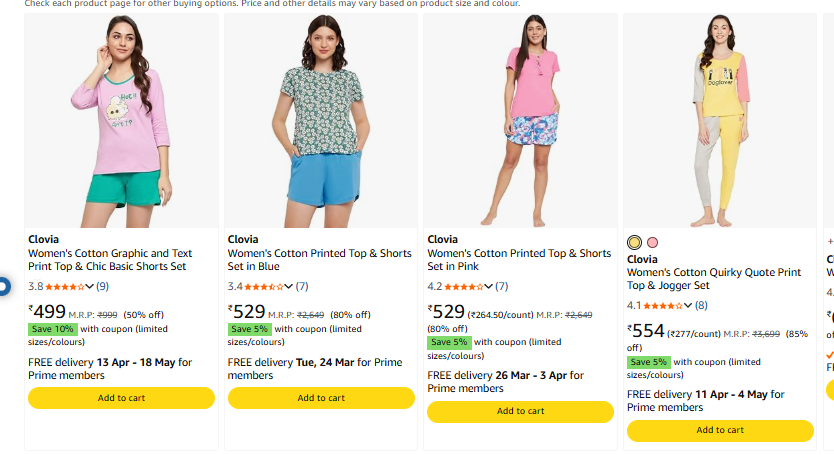View the (8) reviews count link
Screen dimensions: 834x455
pos(701,305)
